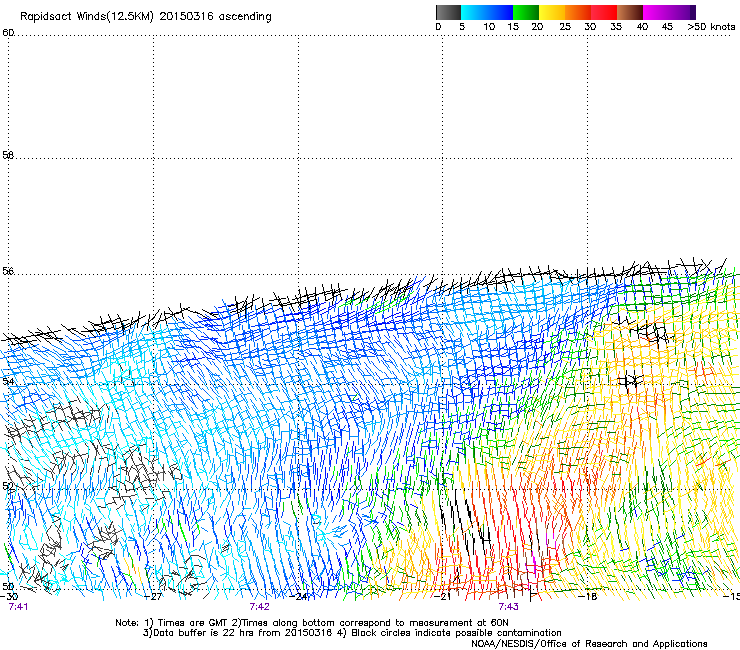Image resolution: width=740 pixels, height=650 pixels.
Task: Click the longitude label -27
Action: click(x=153, y=597)
